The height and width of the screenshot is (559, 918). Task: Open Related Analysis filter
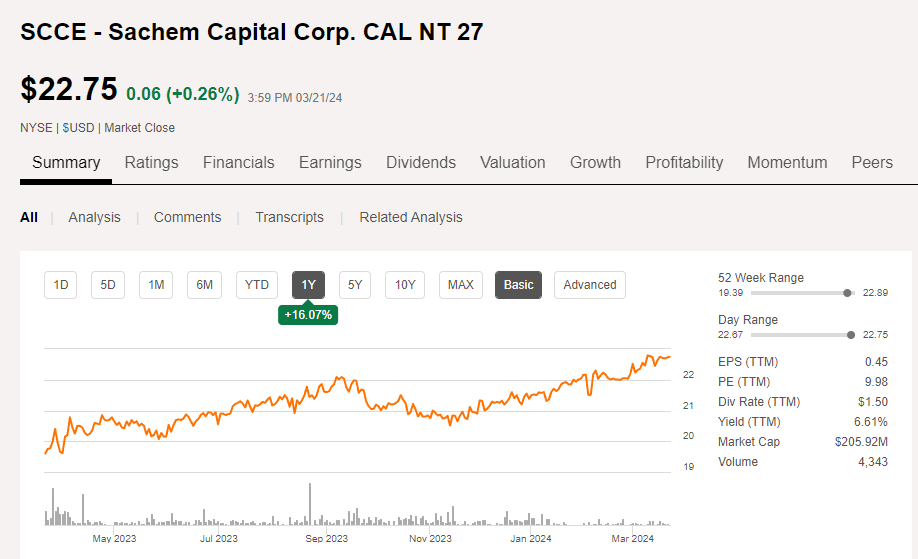point(411,217)
